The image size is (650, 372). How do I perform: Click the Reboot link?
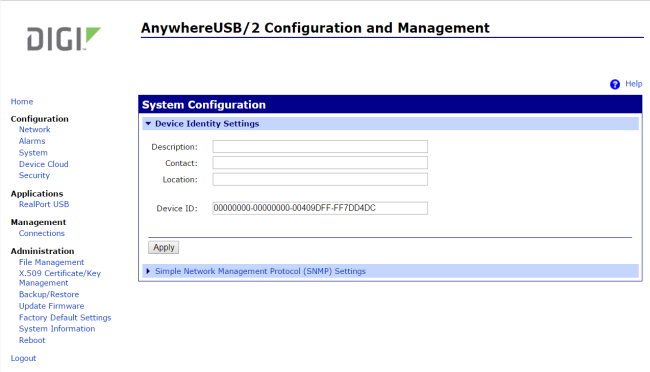32,340
